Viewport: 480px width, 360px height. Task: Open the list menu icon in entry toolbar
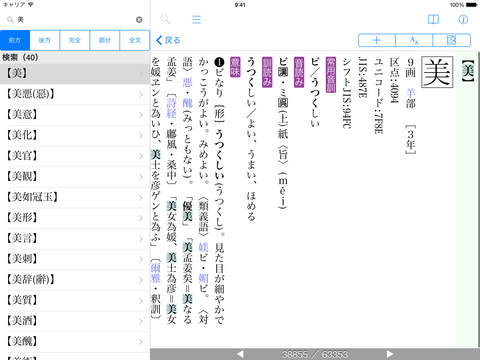click(196, 19)
